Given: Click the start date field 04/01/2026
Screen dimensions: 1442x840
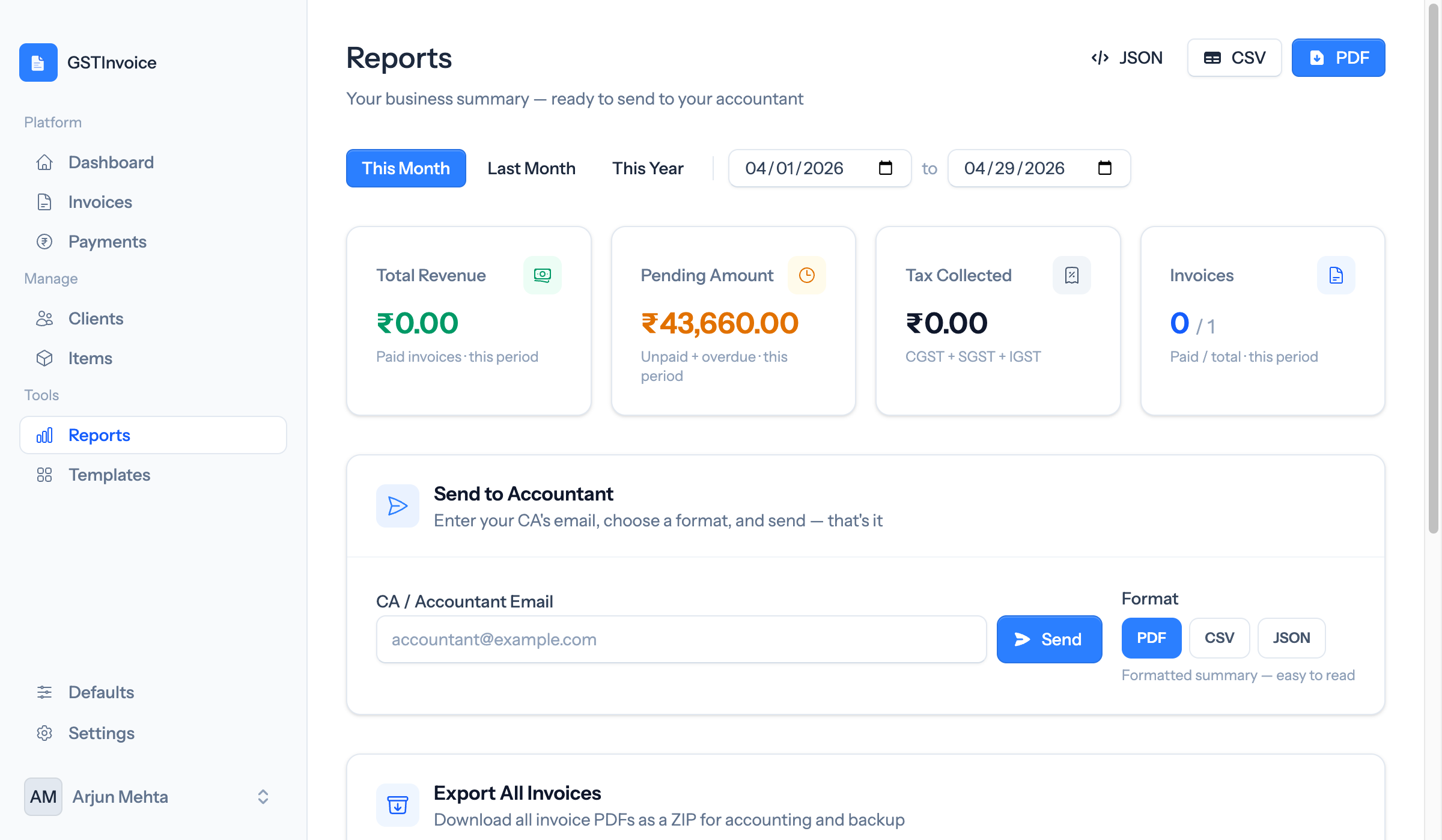Looking at the screenshot, I should point(820,168).
